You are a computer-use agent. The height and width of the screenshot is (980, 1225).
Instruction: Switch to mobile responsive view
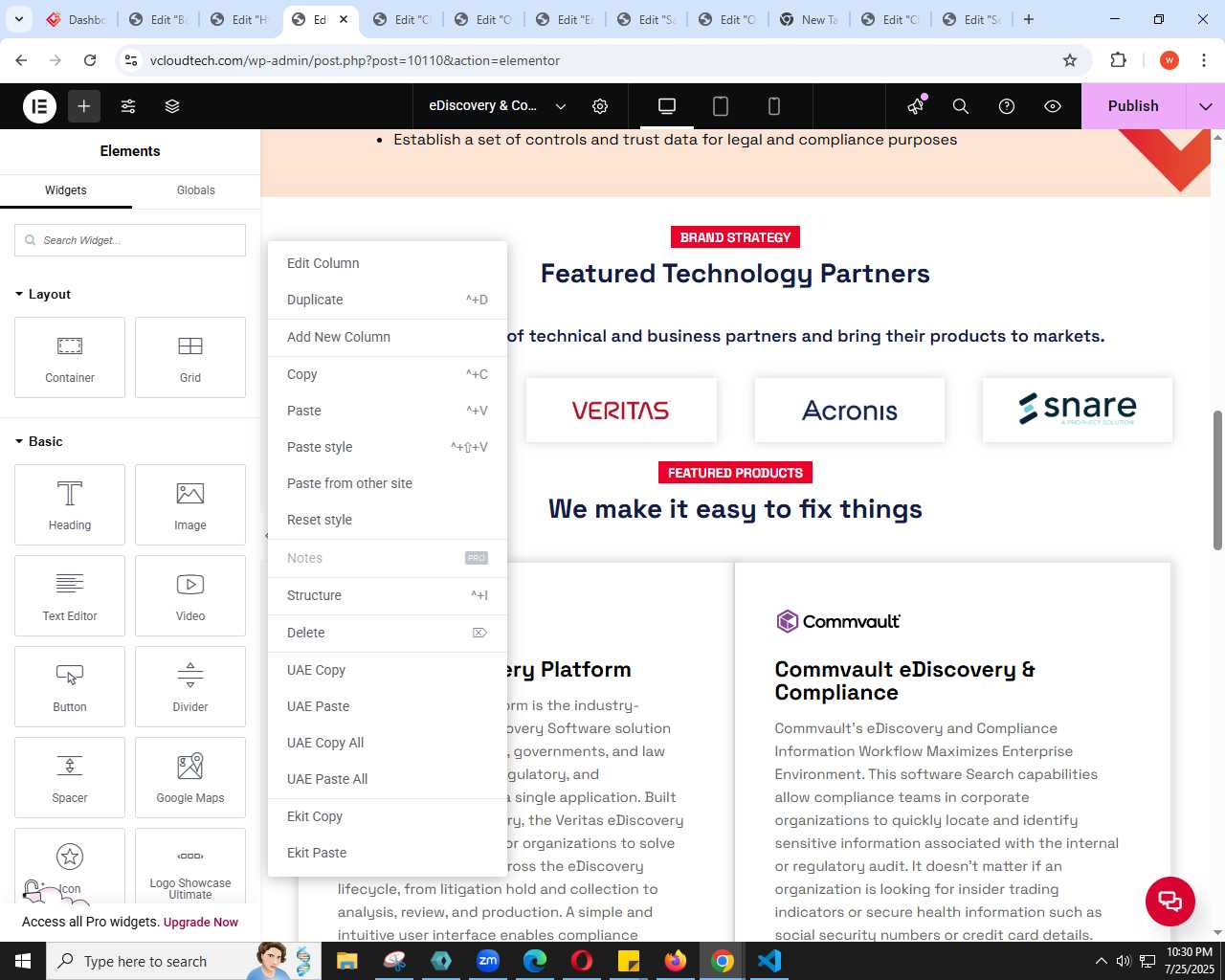[x=774, y=106]
